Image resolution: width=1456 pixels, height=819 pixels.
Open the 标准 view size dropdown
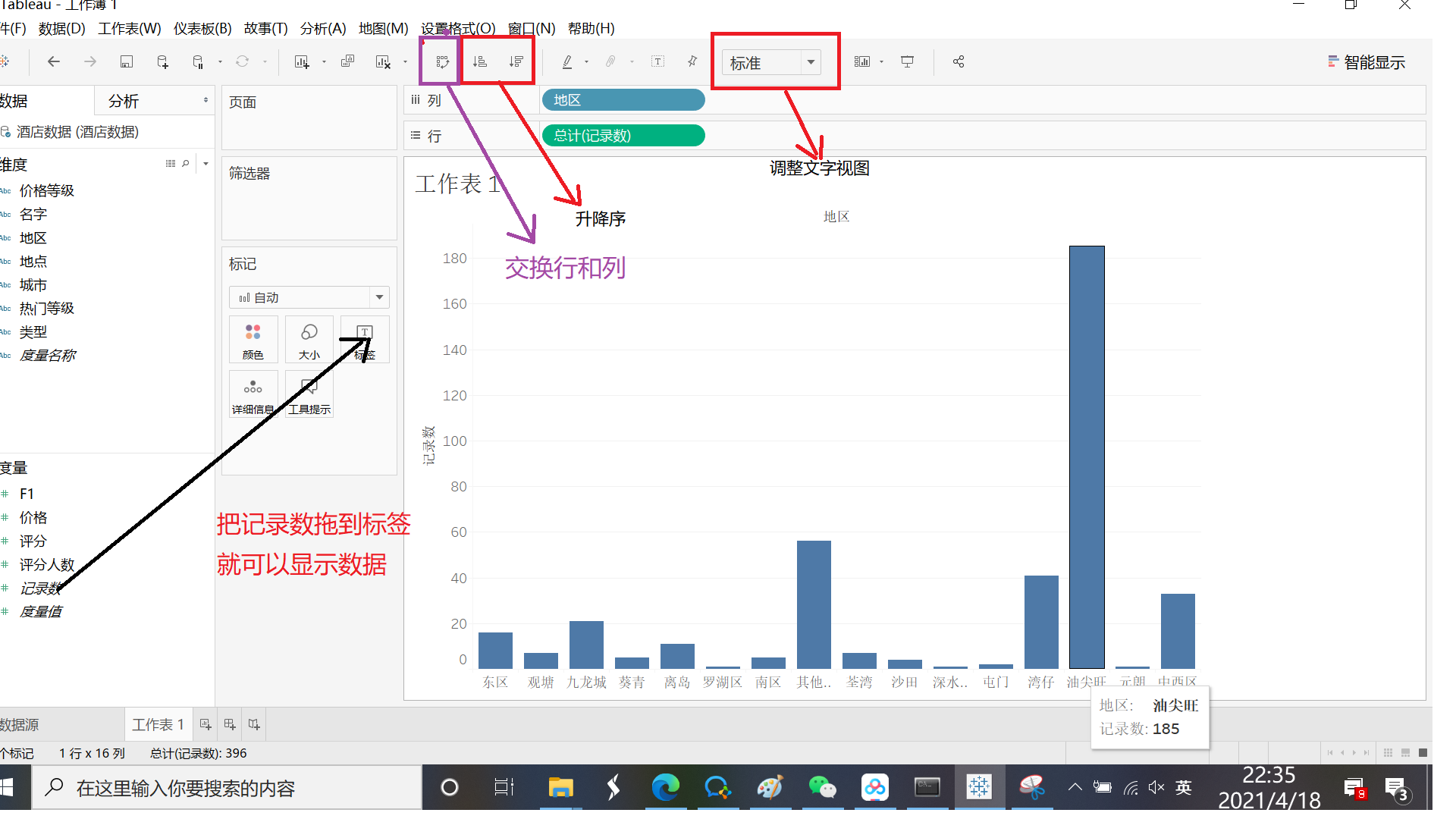point(811,62)
